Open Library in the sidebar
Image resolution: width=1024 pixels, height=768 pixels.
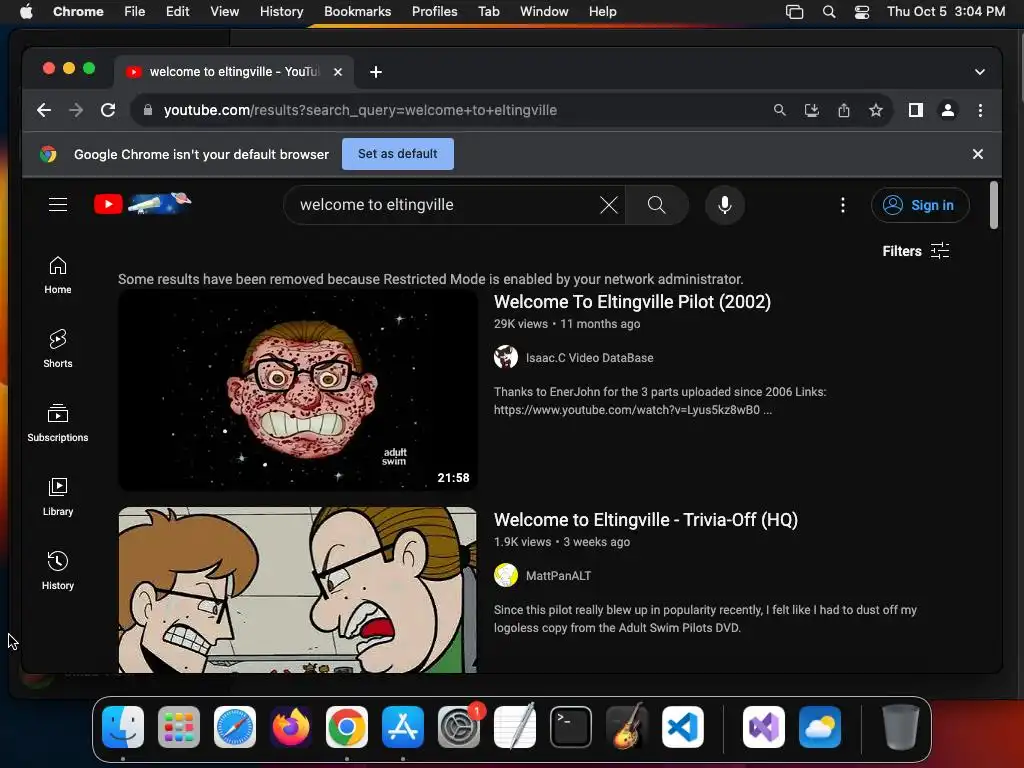click(x=57, y=497)
